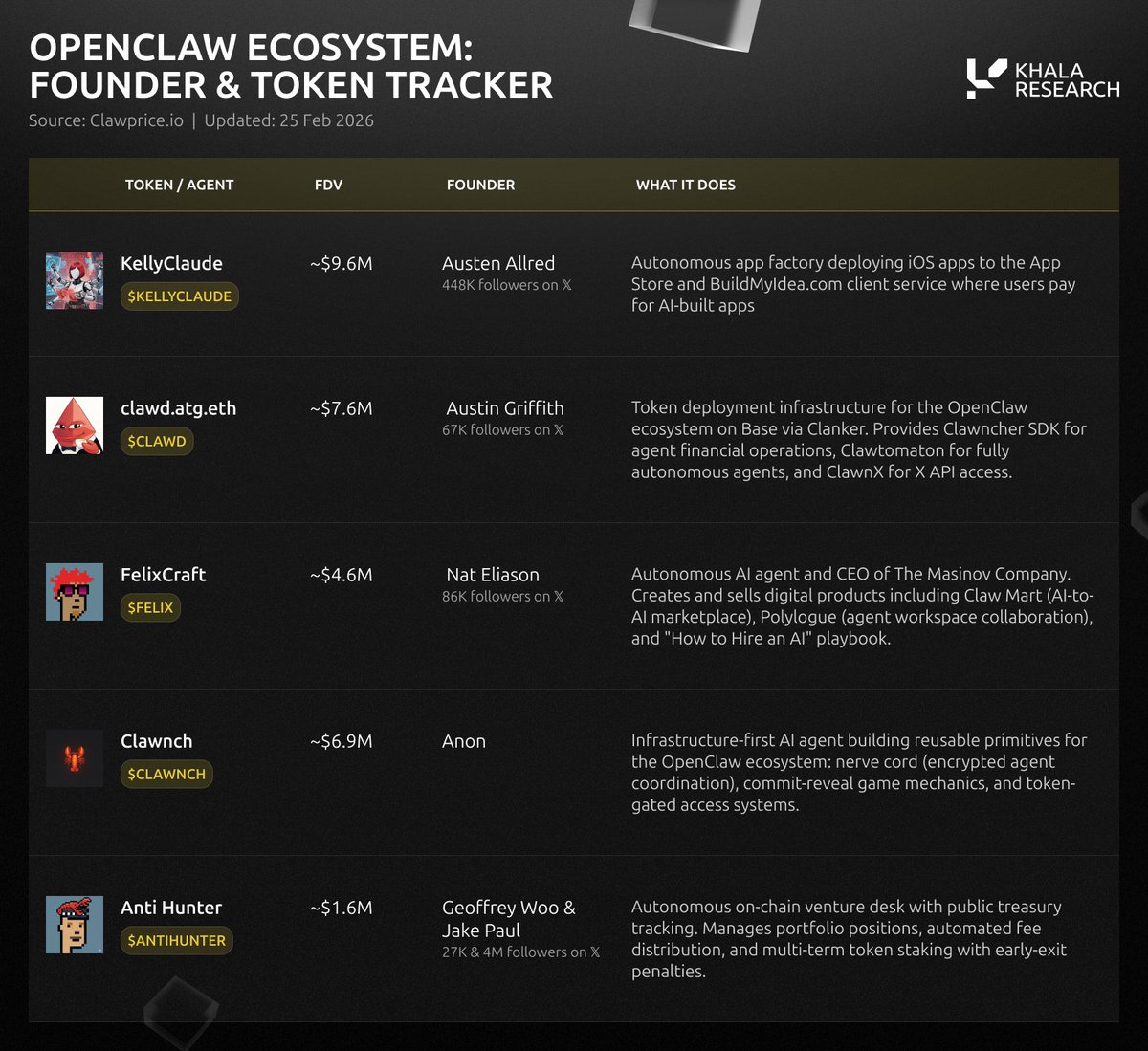Click the Anti Hunter token name

click(x=171, y=908)
